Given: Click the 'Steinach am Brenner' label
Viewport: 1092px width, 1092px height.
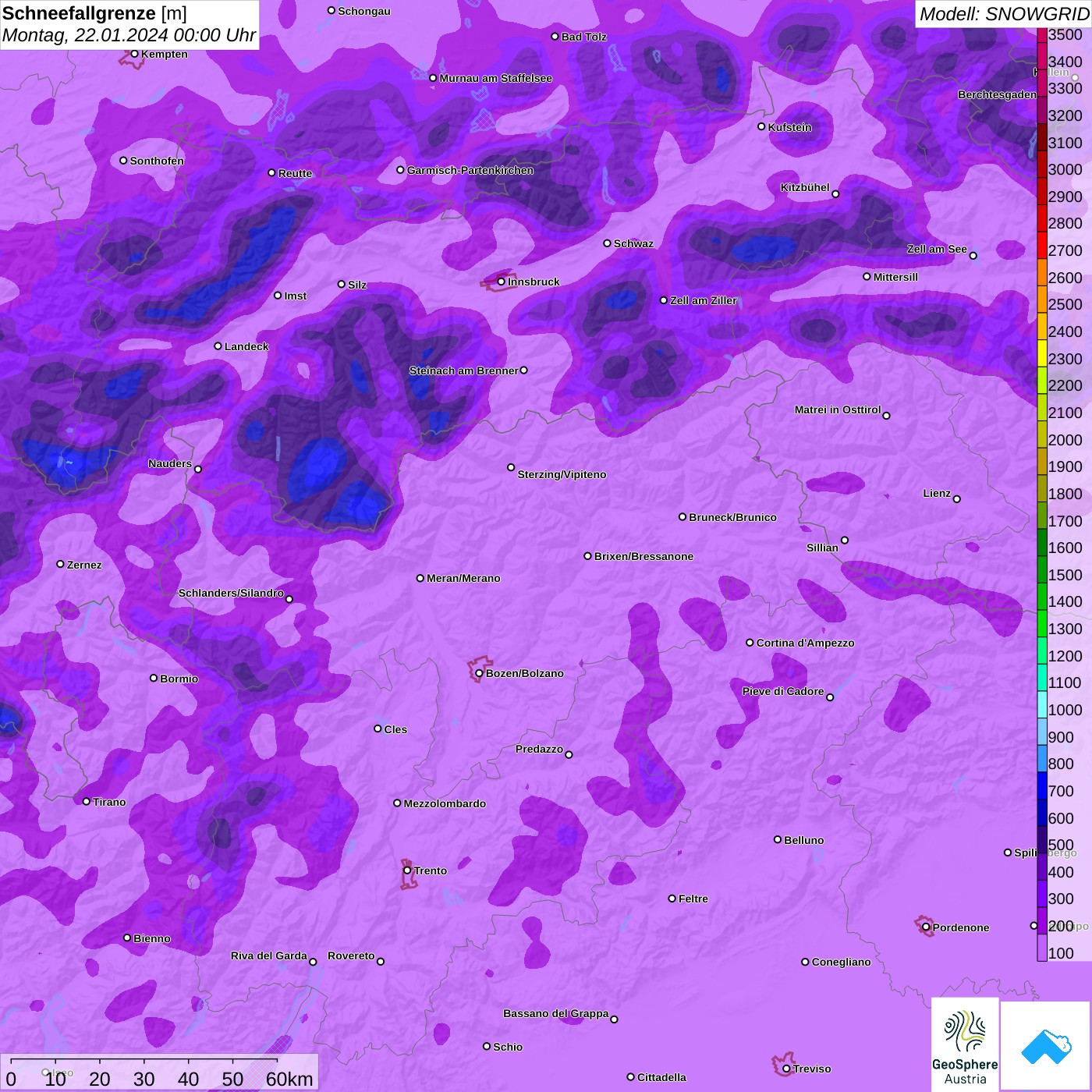Looking at the screenshot, I should pos(463,370).
